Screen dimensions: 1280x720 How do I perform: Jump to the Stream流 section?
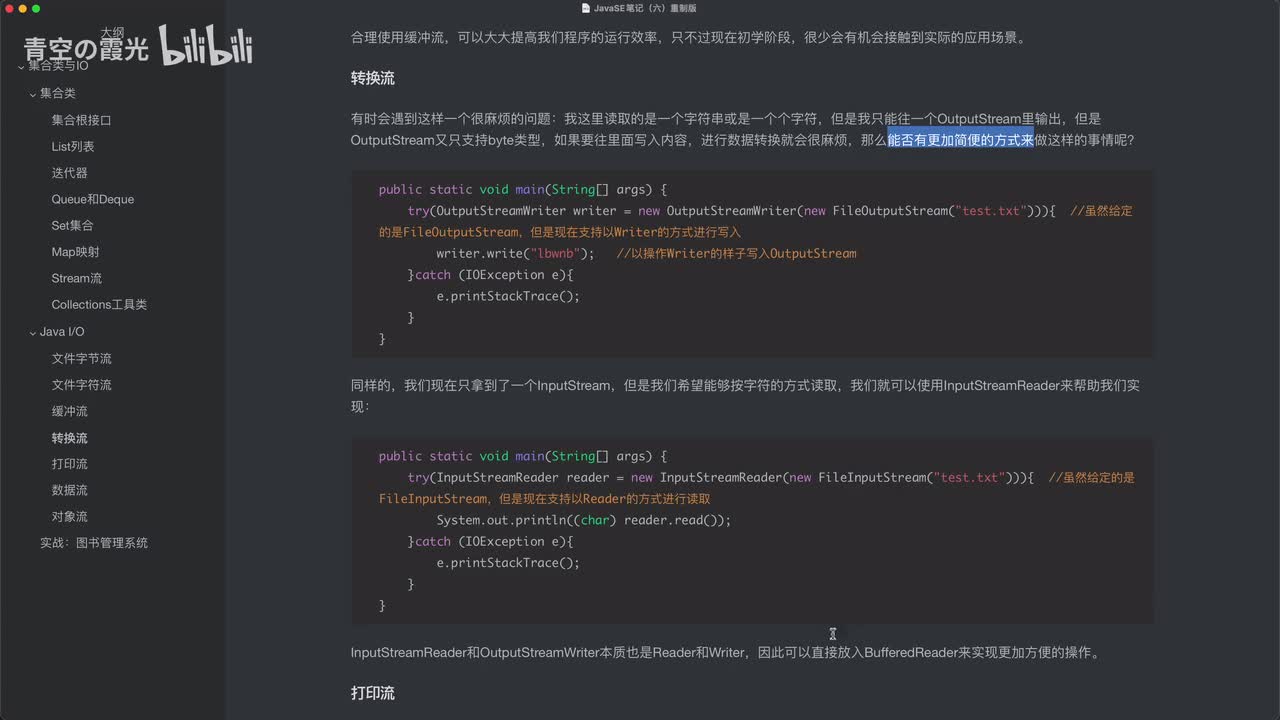pyautogui.click(x=77, y=278)
